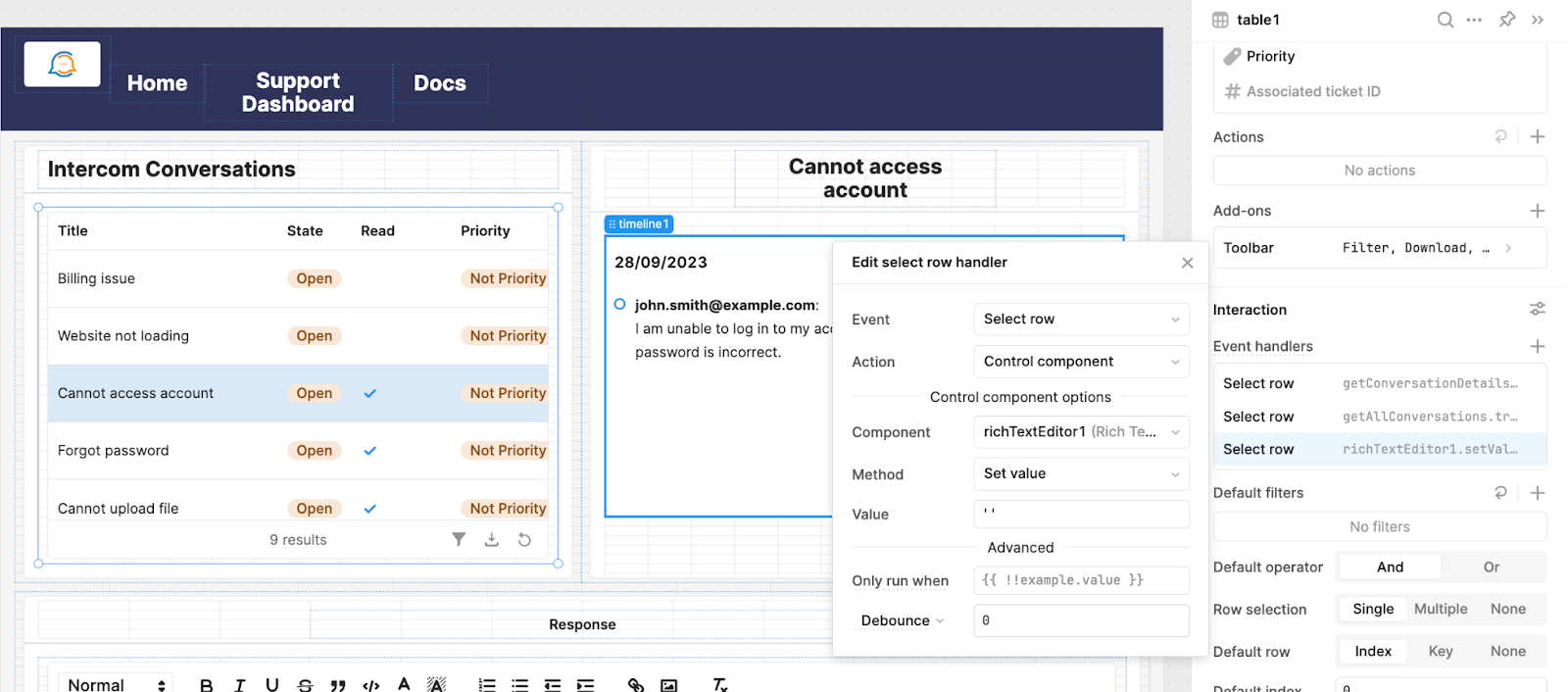
Task: Insert a bulleted list in editor
Action: [520, 685]
